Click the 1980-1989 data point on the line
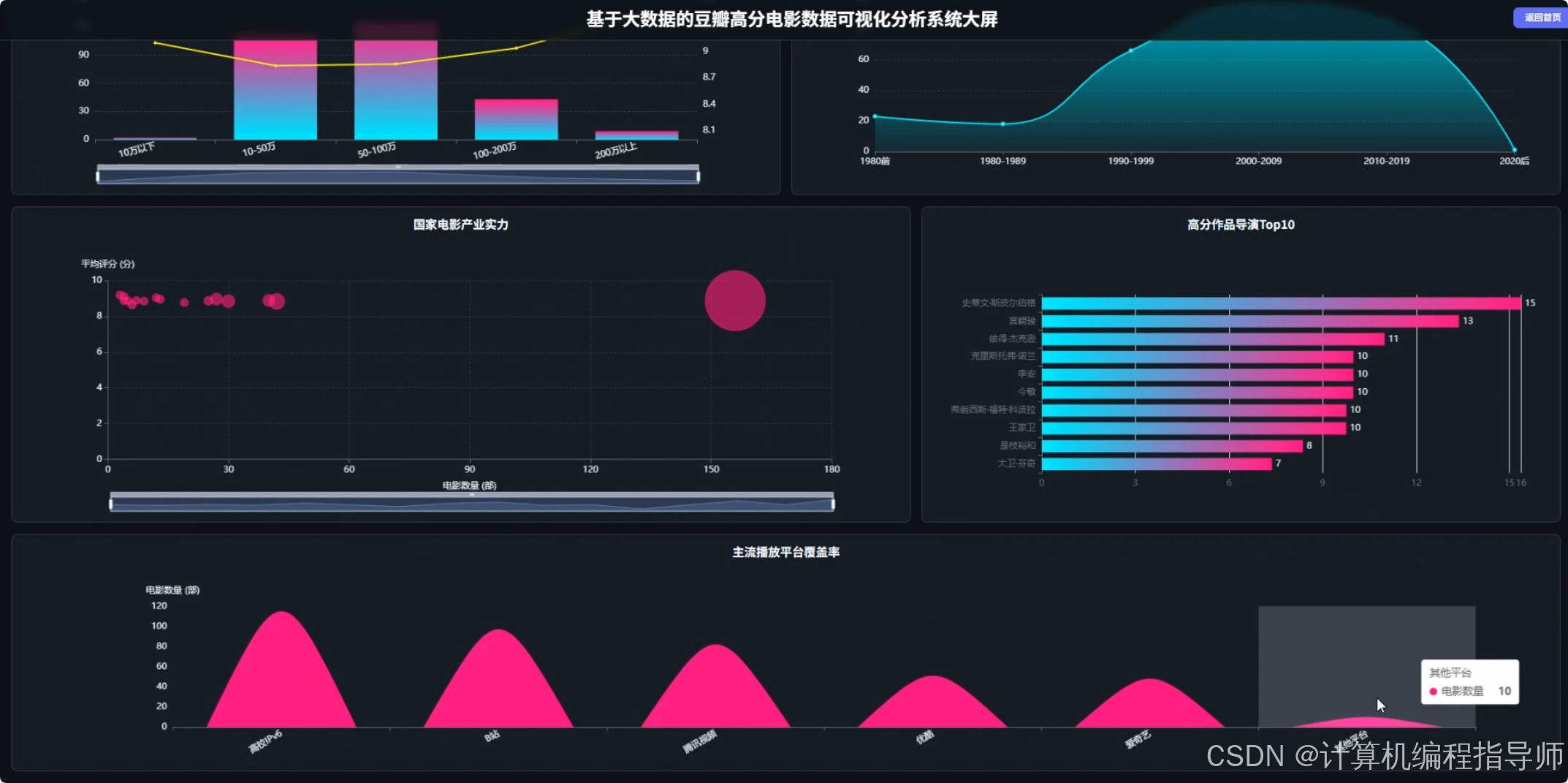Image resolution: width=1568 pixels, height=783 pixels. (1002, 124)
